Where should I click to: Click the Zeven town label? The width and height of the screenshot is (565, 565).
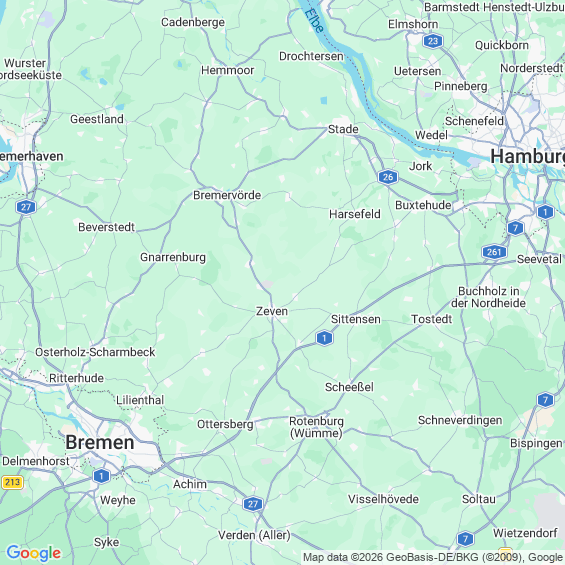(x=272, y=311)
